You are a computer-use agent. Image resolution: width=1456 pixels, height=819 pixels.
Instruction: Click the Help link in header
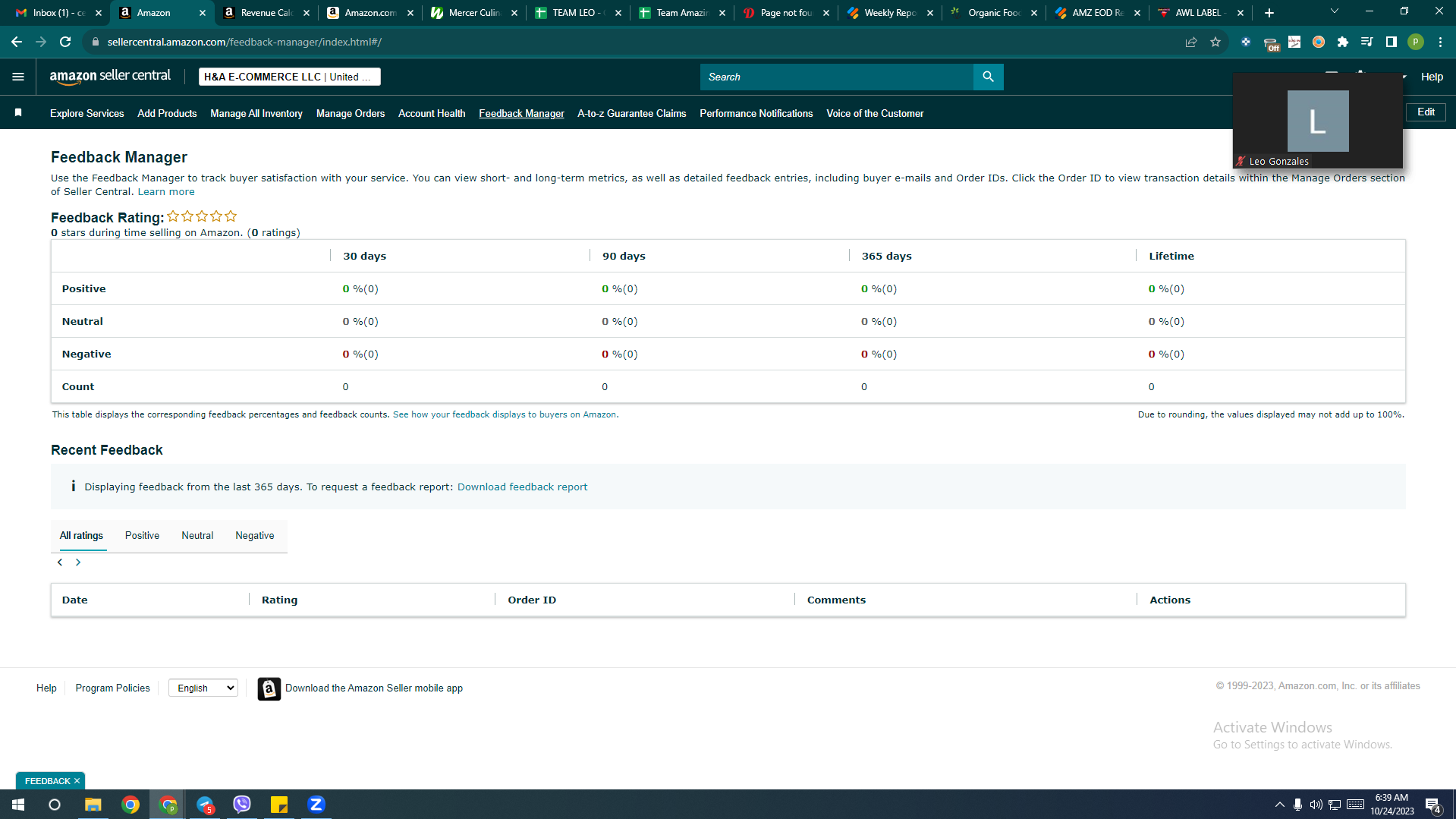point(1432,77)
